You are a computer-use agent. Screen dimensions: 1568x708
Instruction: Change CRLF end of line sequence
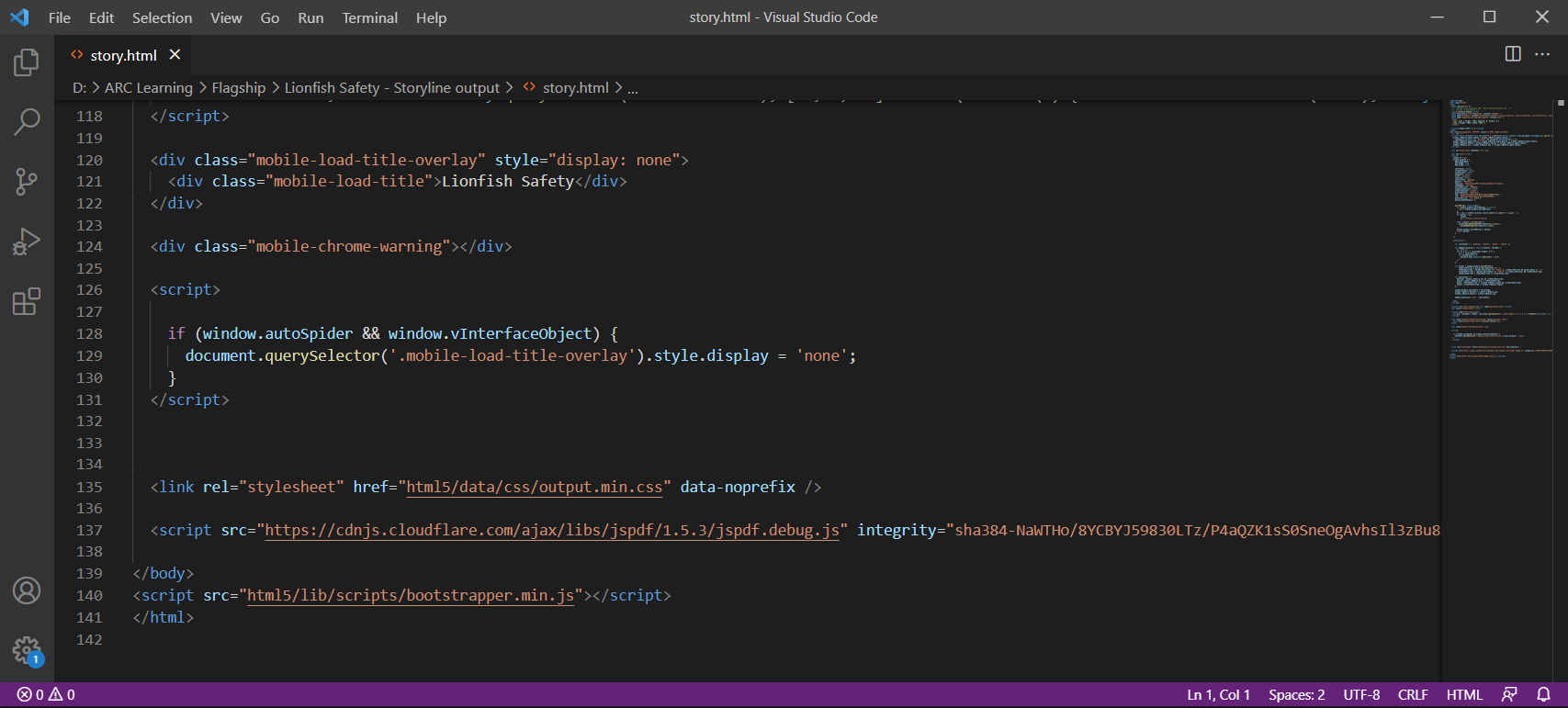(1413, 694)
